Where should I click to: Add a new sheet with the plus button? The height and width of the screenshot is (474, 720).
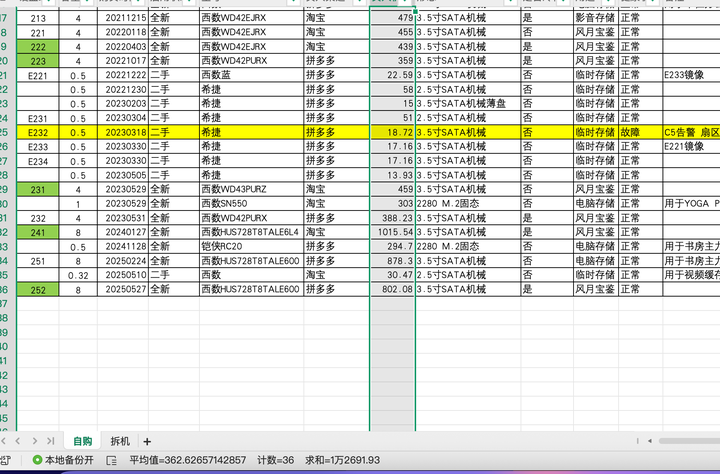click(x=147, y=441)
